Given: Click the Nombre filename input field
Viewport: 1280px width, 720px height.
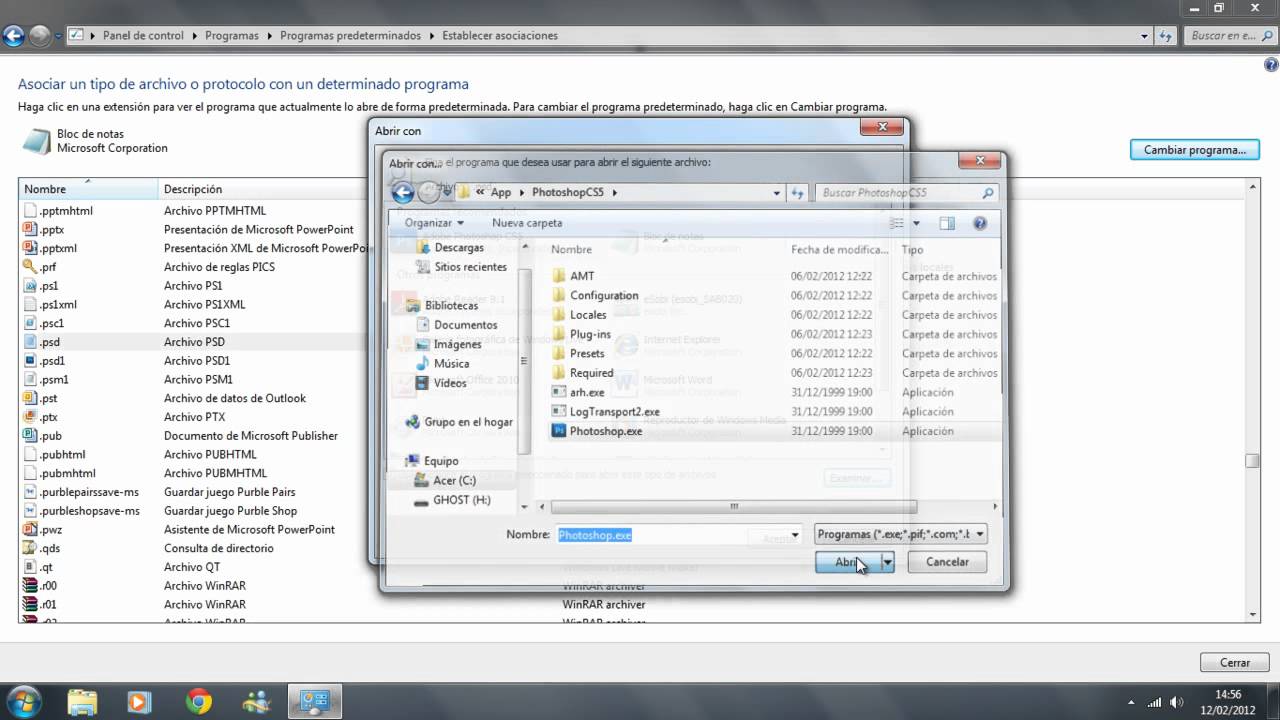Looking at the screenshot, I should pyautogui.click(x=678, y=535).
